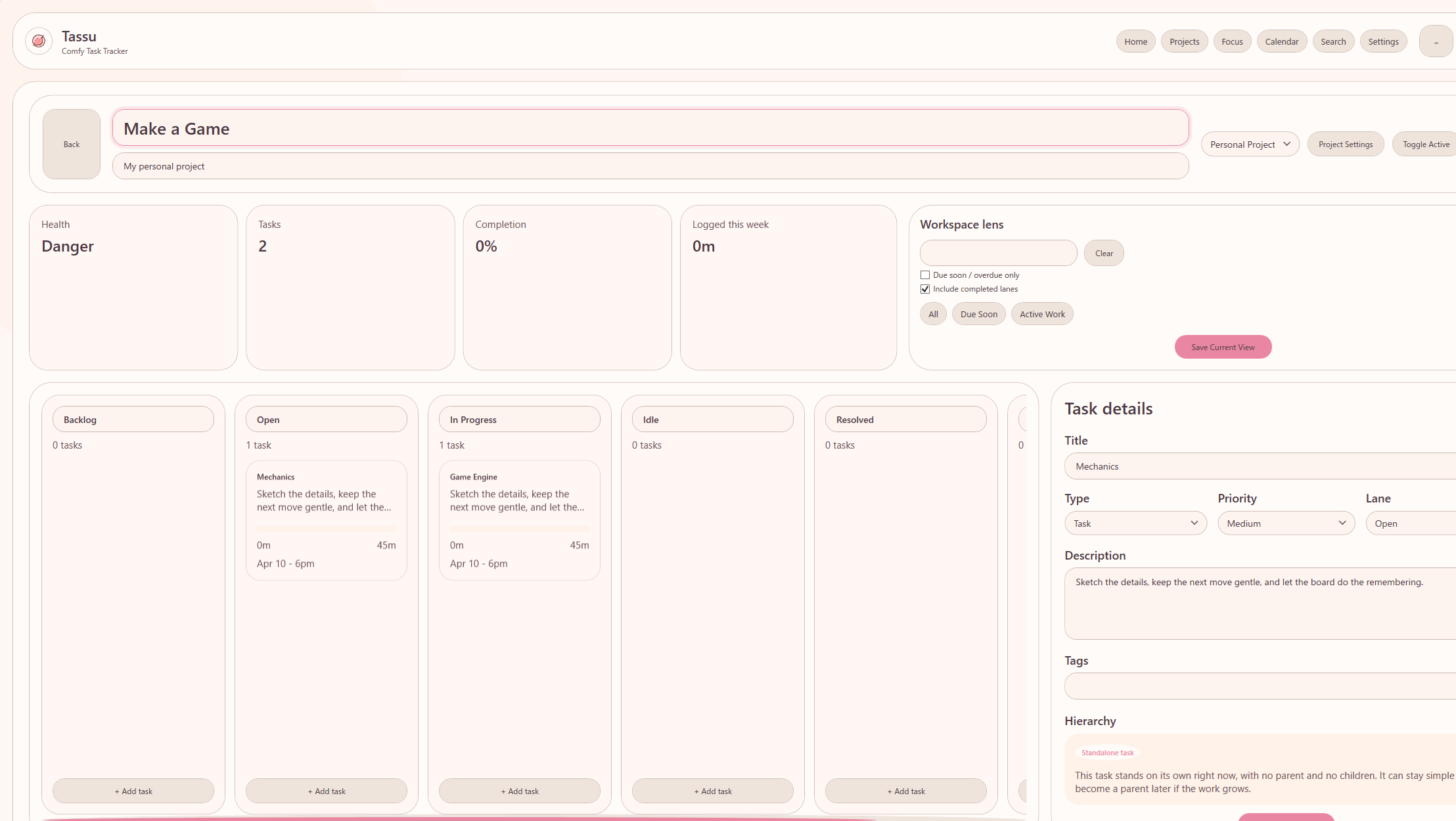
Task: Go to the Projects nav item
Action: 1184,41
